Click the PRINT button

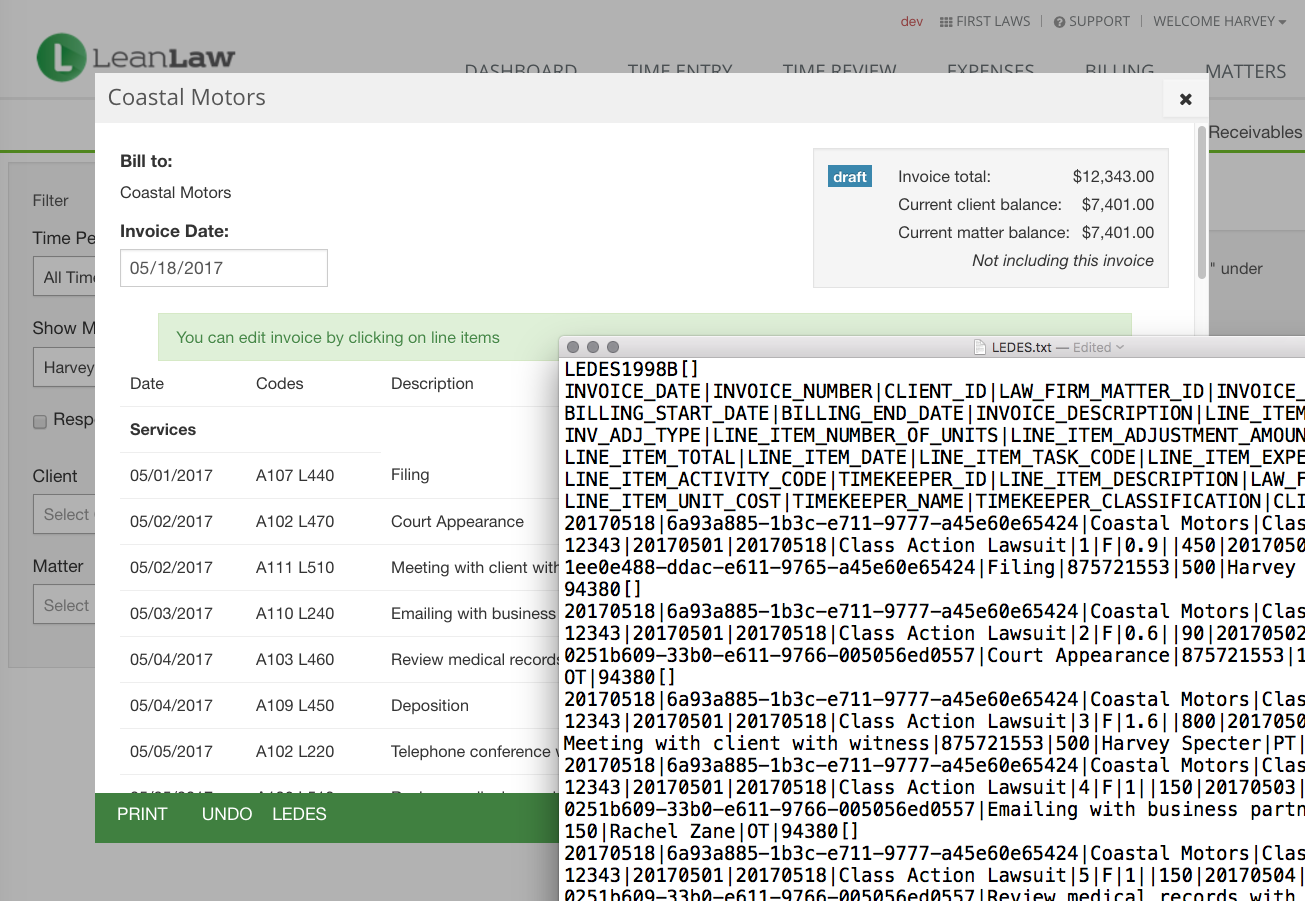click(142, 813)
